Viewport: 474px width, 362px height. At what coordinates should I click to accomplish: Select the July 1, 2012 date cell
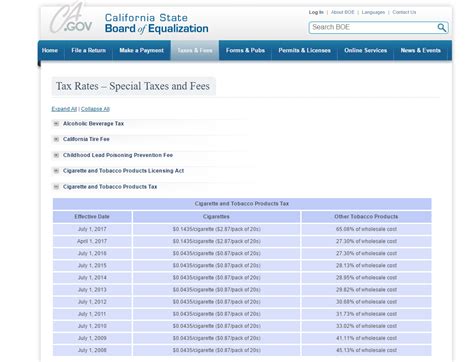(x=92, y=302)
